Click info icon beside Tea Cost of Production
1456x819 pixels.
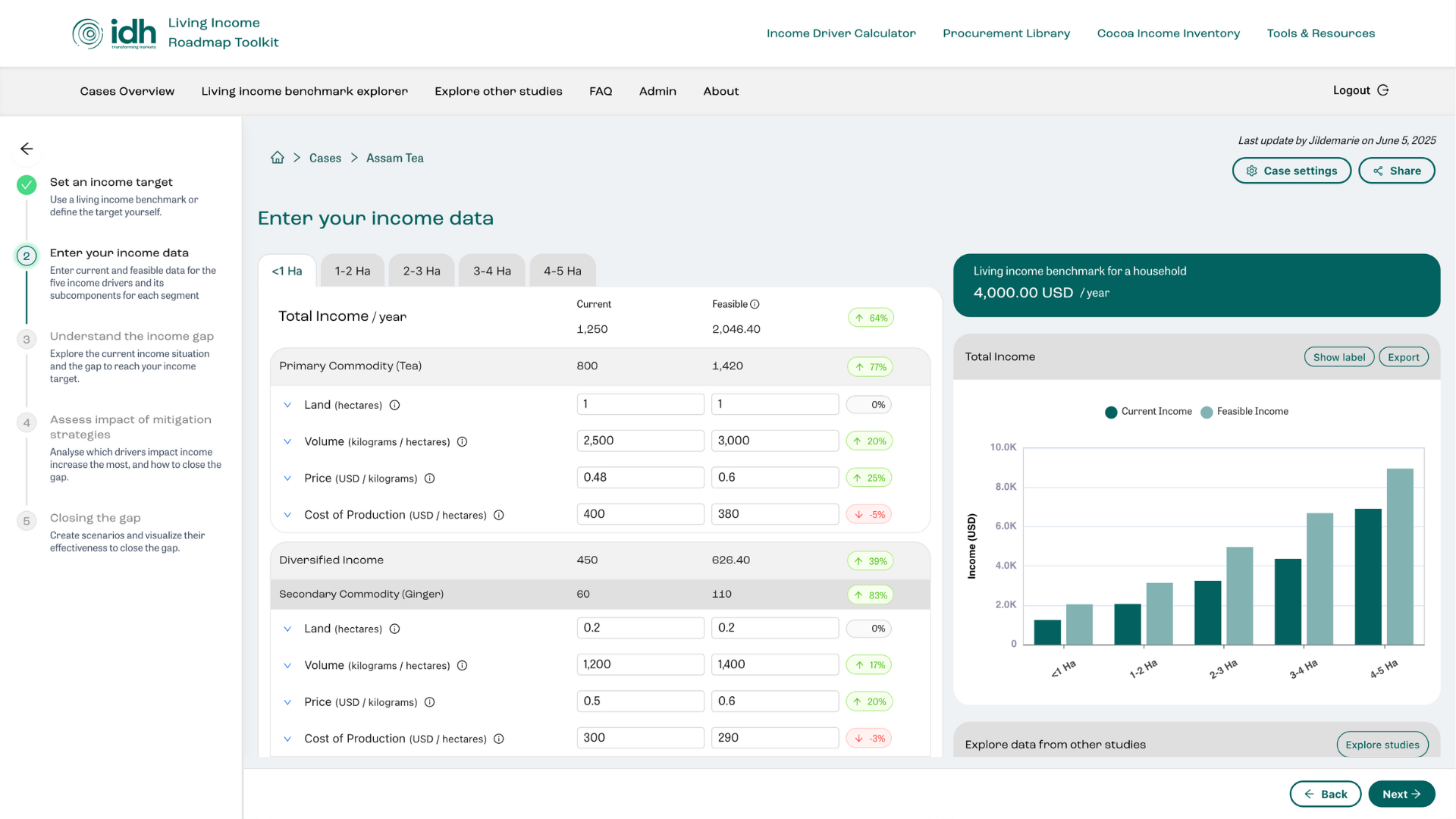tap(499, 515)
